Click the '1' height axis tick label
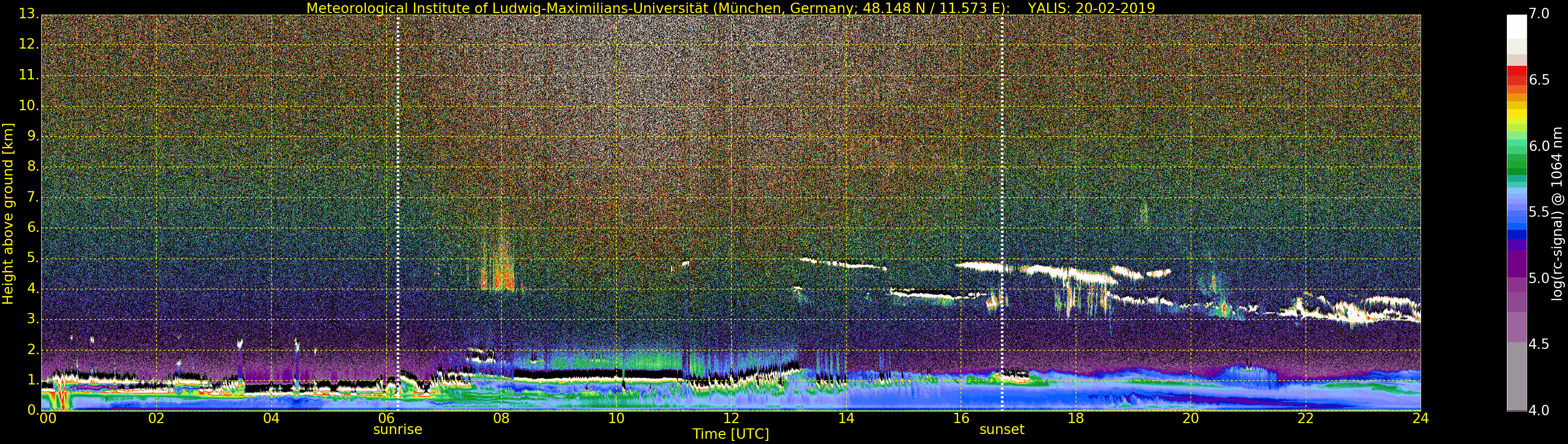The width and height of the screenshot is (1568, 444). [33, 380]
